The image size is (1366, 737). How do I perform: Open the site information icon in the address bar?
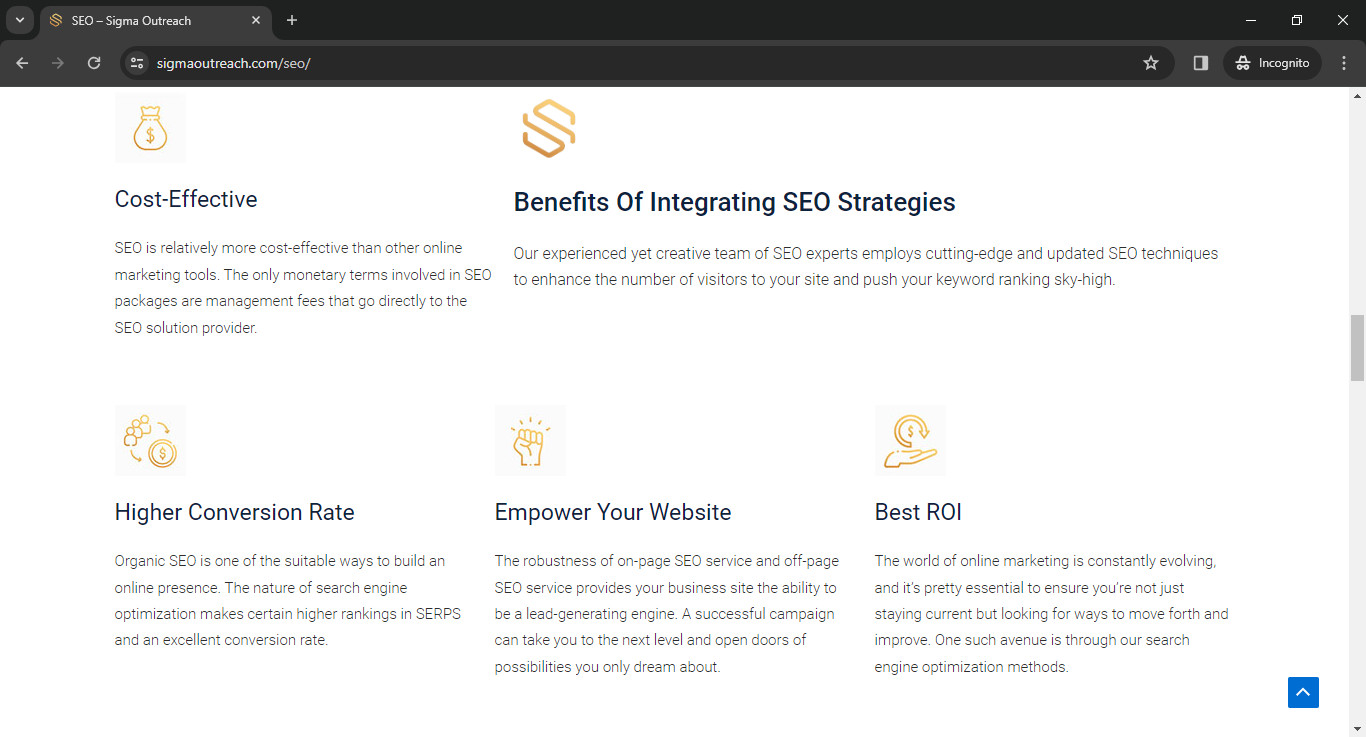coord(136,62)
